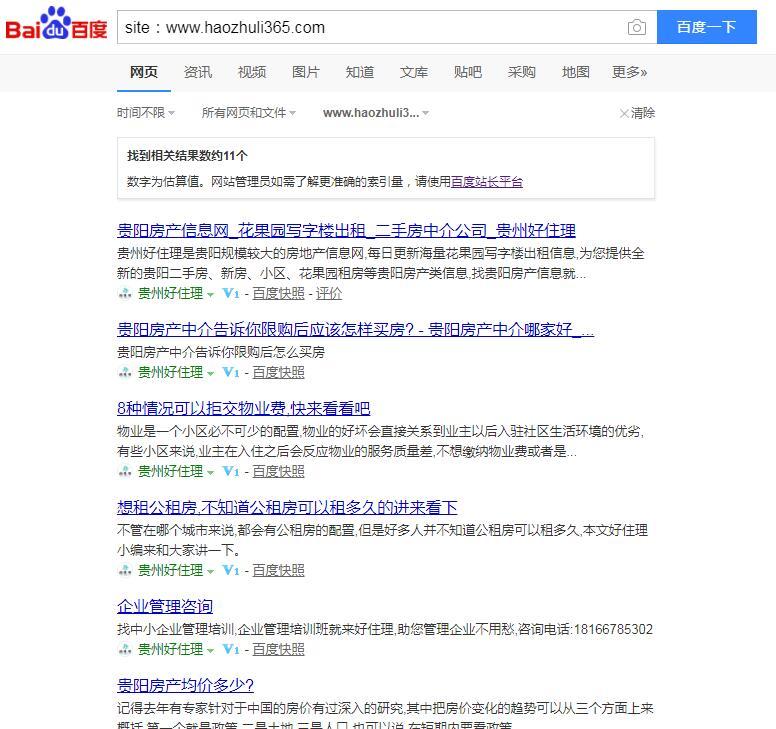The image size is (776, 729).
Task: Open the 图片 tab
Action: click(x=306, y=72)
